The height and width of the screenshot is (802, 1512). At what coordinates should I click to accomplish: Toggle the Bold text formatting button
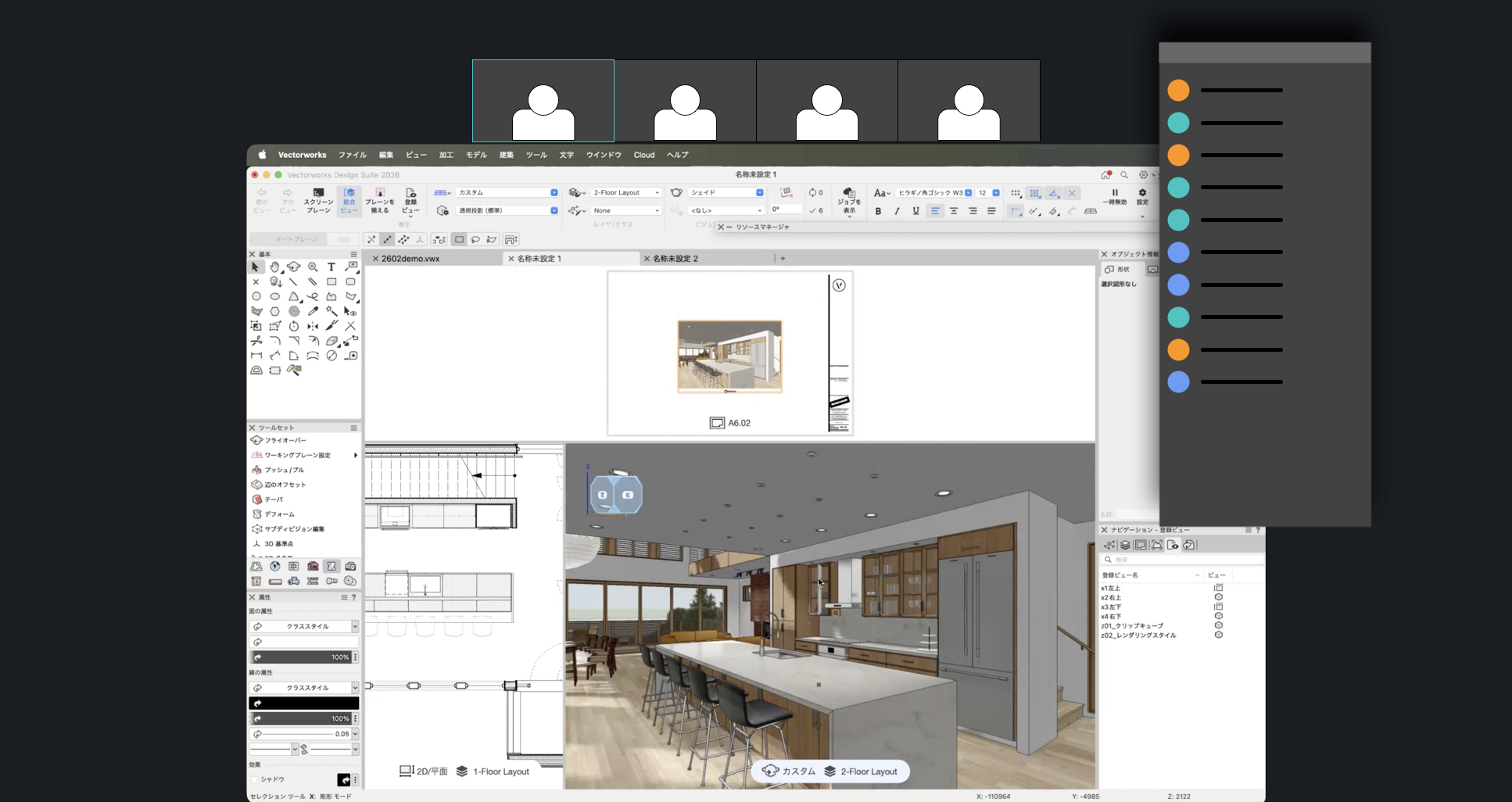click(878, 211)
